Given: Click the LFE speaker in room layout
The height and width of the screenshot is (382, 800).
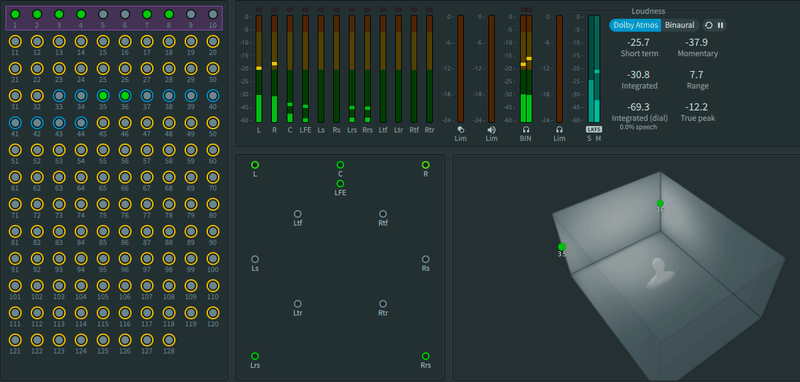Looking at the screenshot, I should [340, 184].
